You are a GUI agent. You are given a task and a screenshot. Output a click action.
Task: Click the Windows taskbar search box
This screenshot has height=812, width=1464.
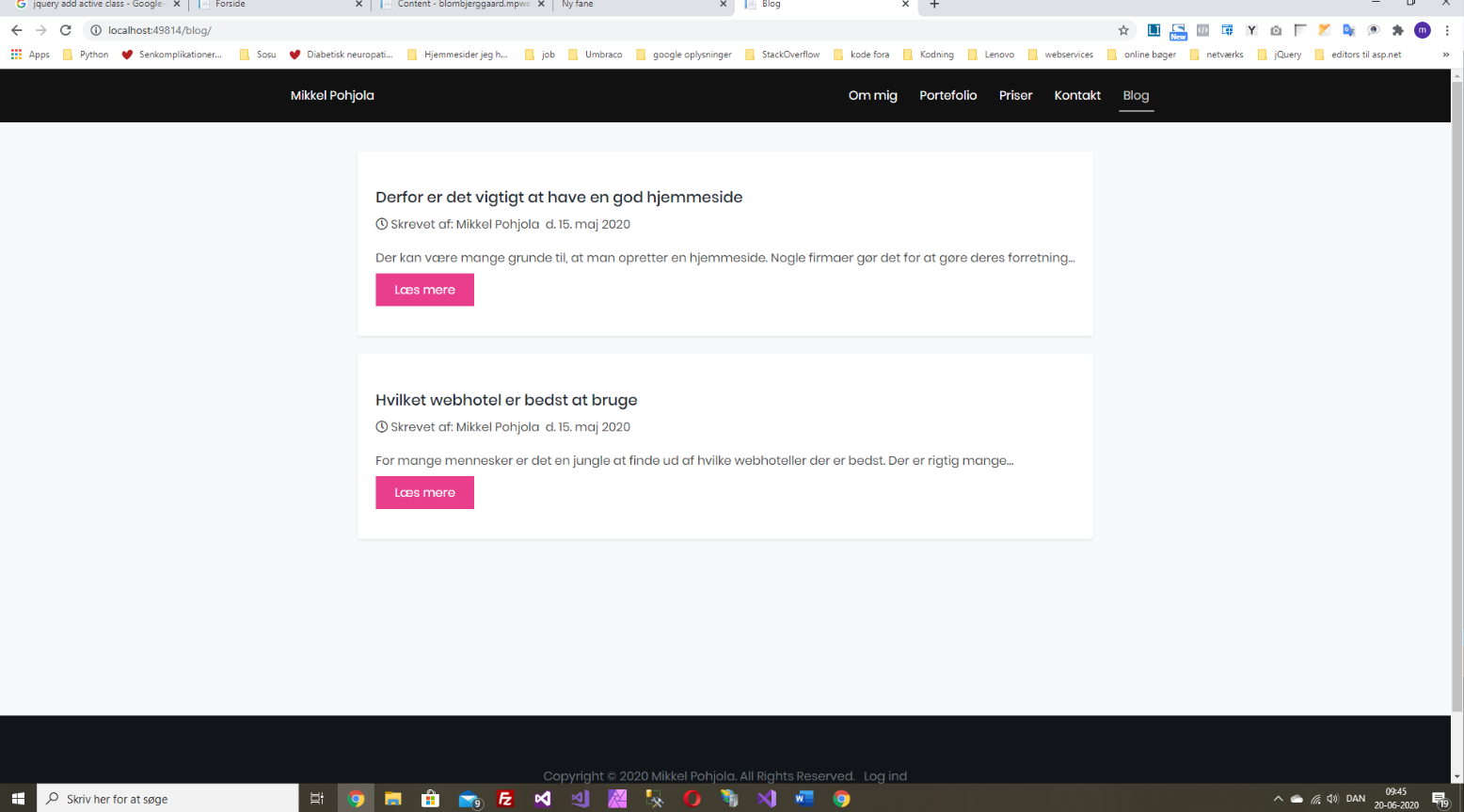click(x=168, y=799)
